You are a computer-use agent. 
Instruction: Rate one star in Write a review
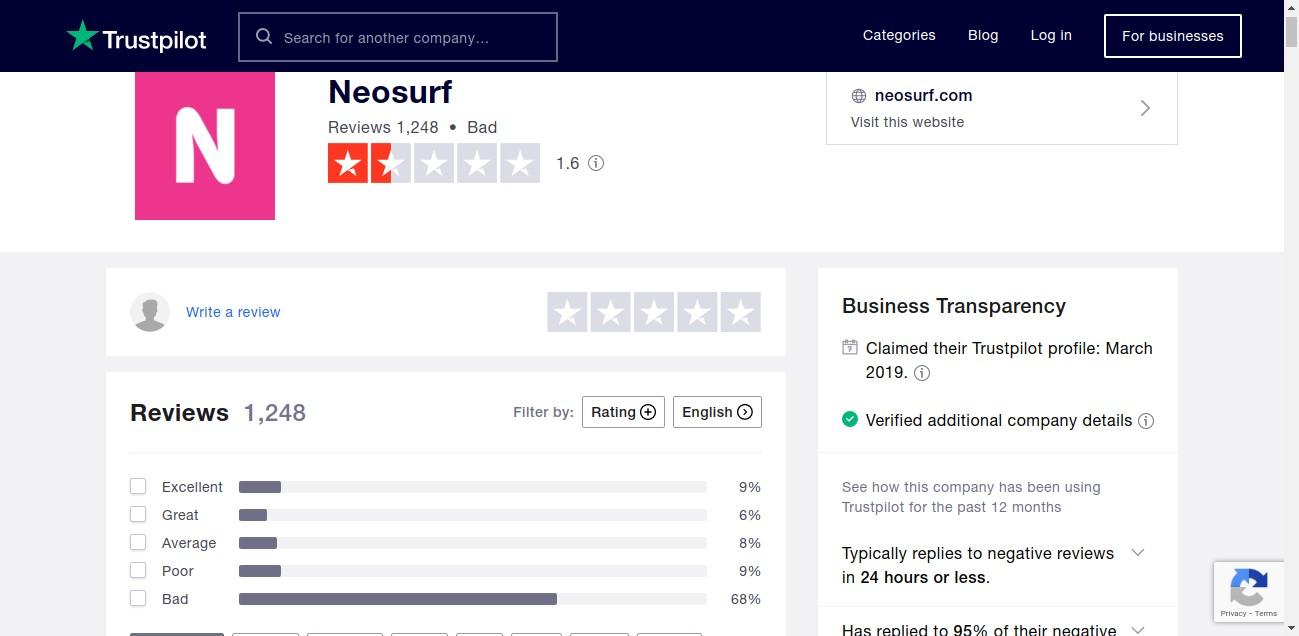tap(568, 312)
